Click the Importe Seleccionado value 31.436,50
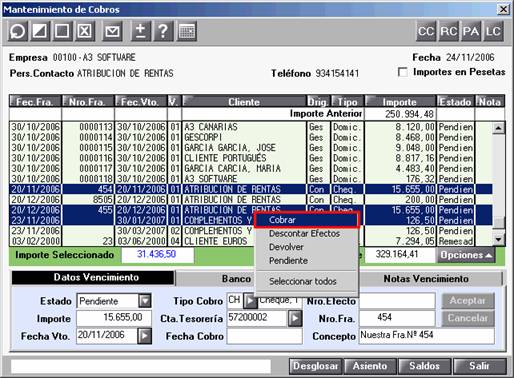The height and width of the screenshot is (378, 514). tap(157, 255)
